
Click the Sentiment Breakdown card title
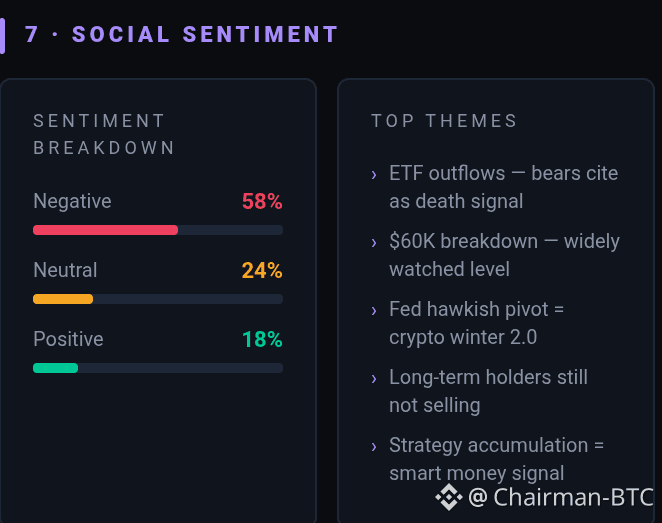[103, 134]
